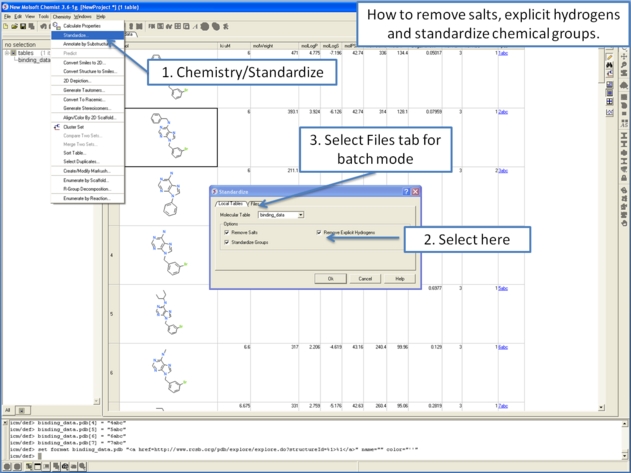Uncheck the Remove Salts checkbox
Screen dimensions: 631x473
point(227,232)
